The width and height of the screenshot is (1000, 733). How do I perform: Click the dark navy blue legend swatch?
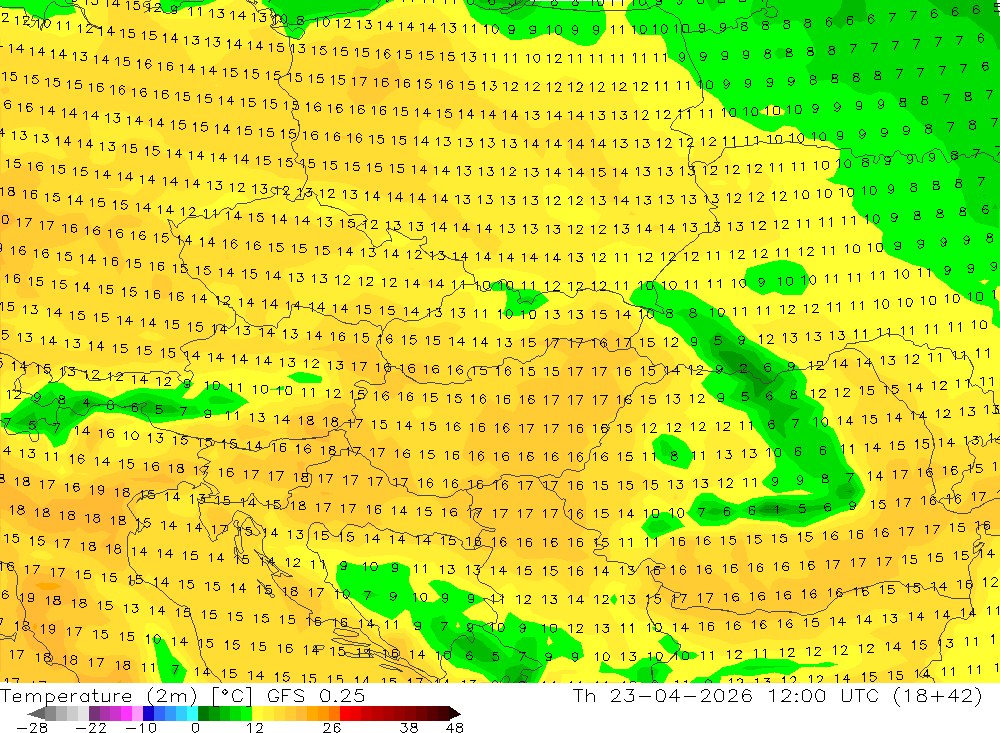(148, 713)
